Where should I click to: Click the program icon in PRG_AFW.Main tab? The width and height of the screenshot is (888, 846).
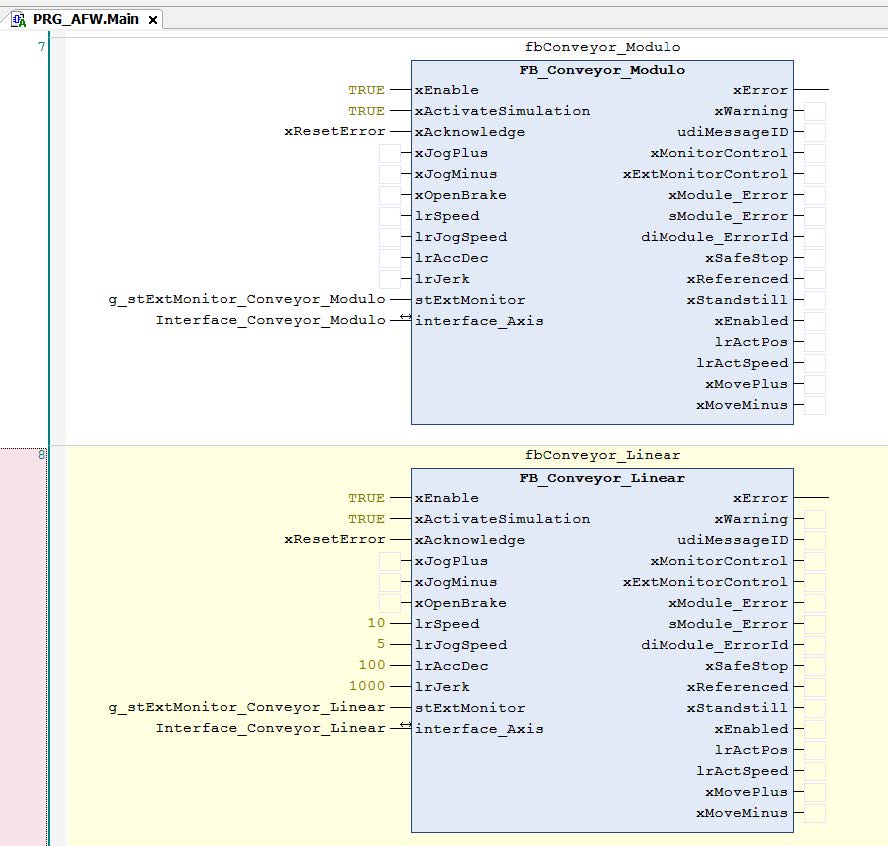18,19
